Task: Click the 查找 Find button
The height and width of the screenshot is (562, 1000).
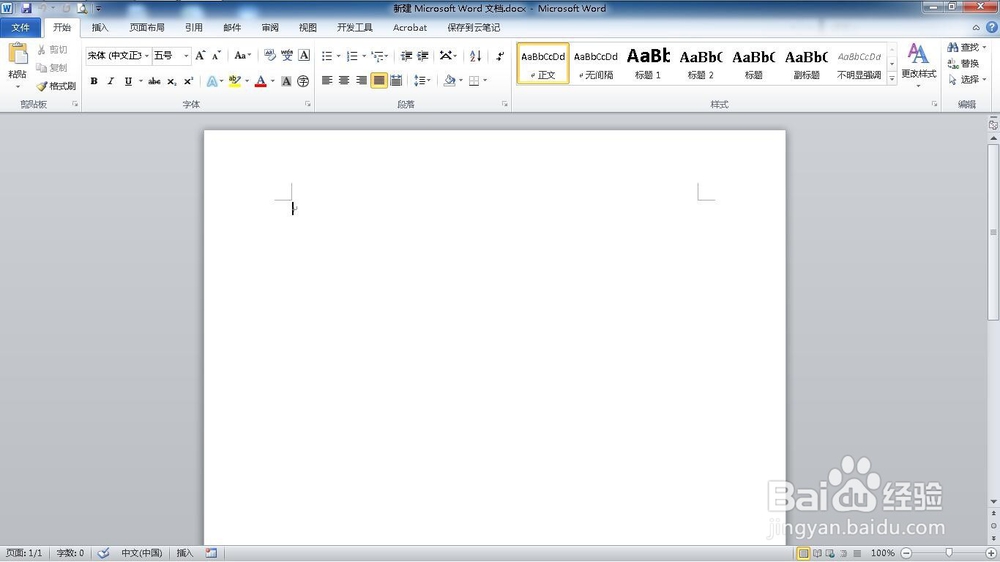Action: [x=966, y=47]
